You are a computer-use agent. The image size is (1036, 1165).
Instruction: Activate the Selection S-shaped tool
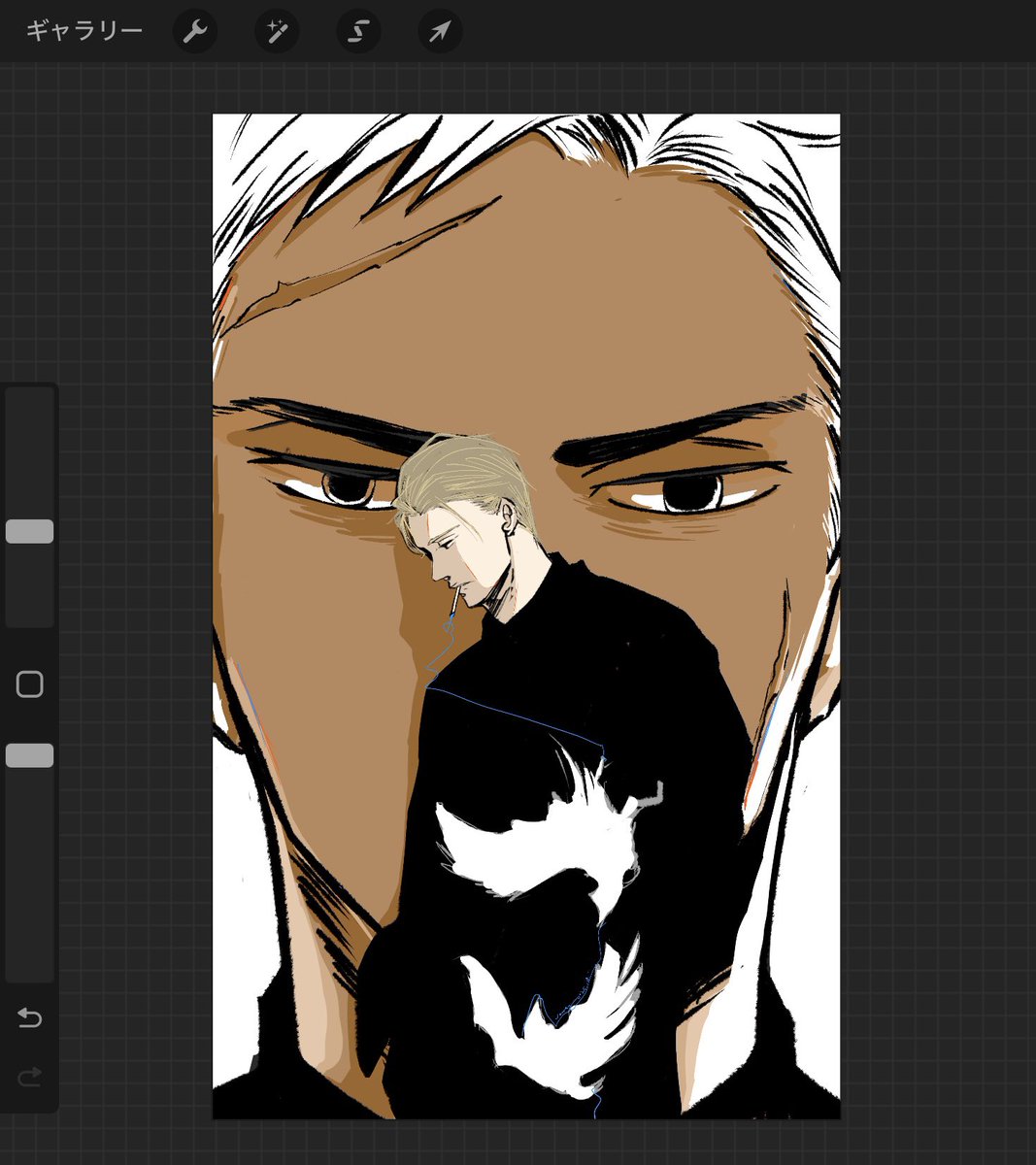tap(358, 32)
